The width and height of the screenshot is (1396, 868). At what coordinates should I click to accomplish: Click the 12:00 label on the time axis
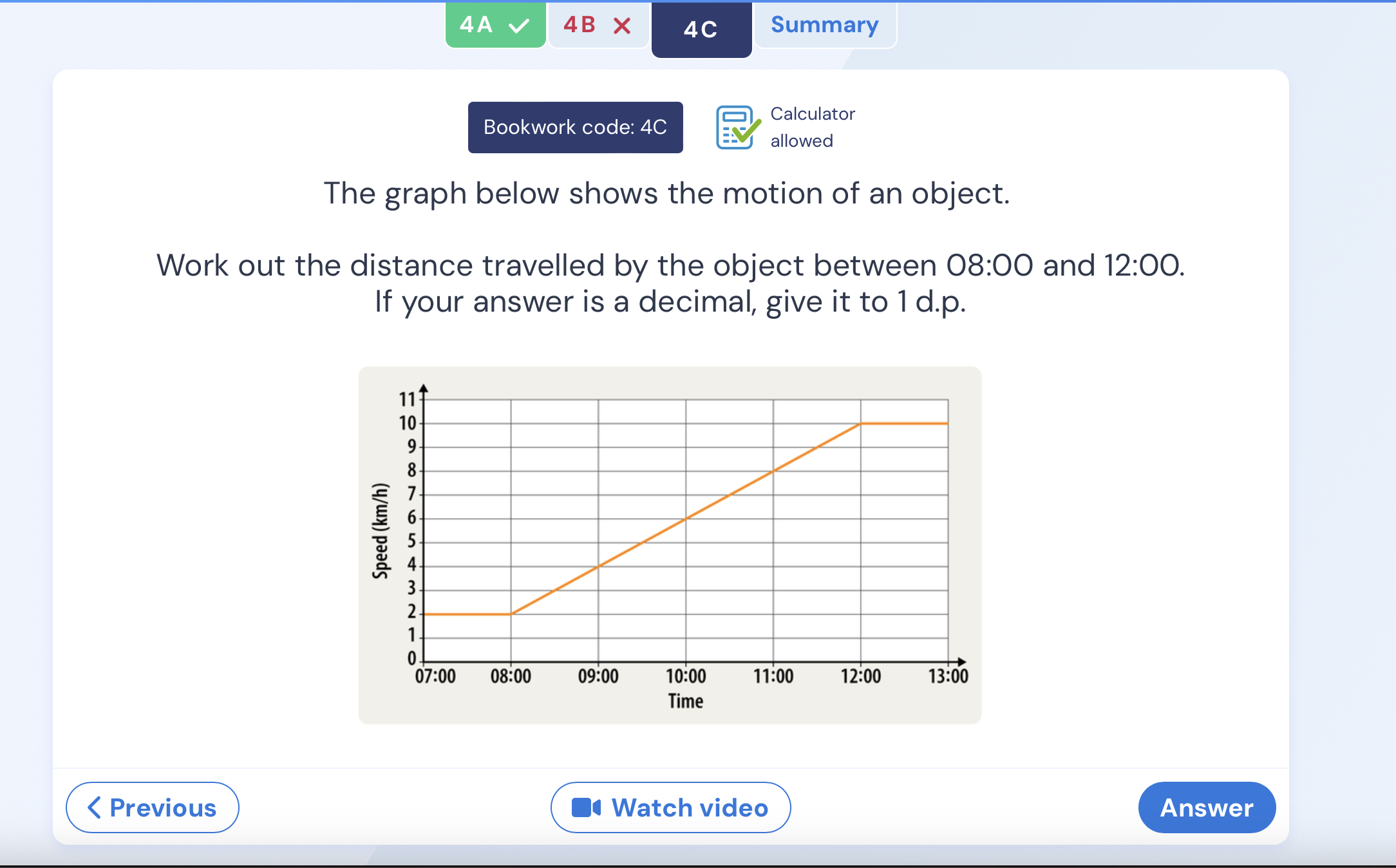coord(861,676)
